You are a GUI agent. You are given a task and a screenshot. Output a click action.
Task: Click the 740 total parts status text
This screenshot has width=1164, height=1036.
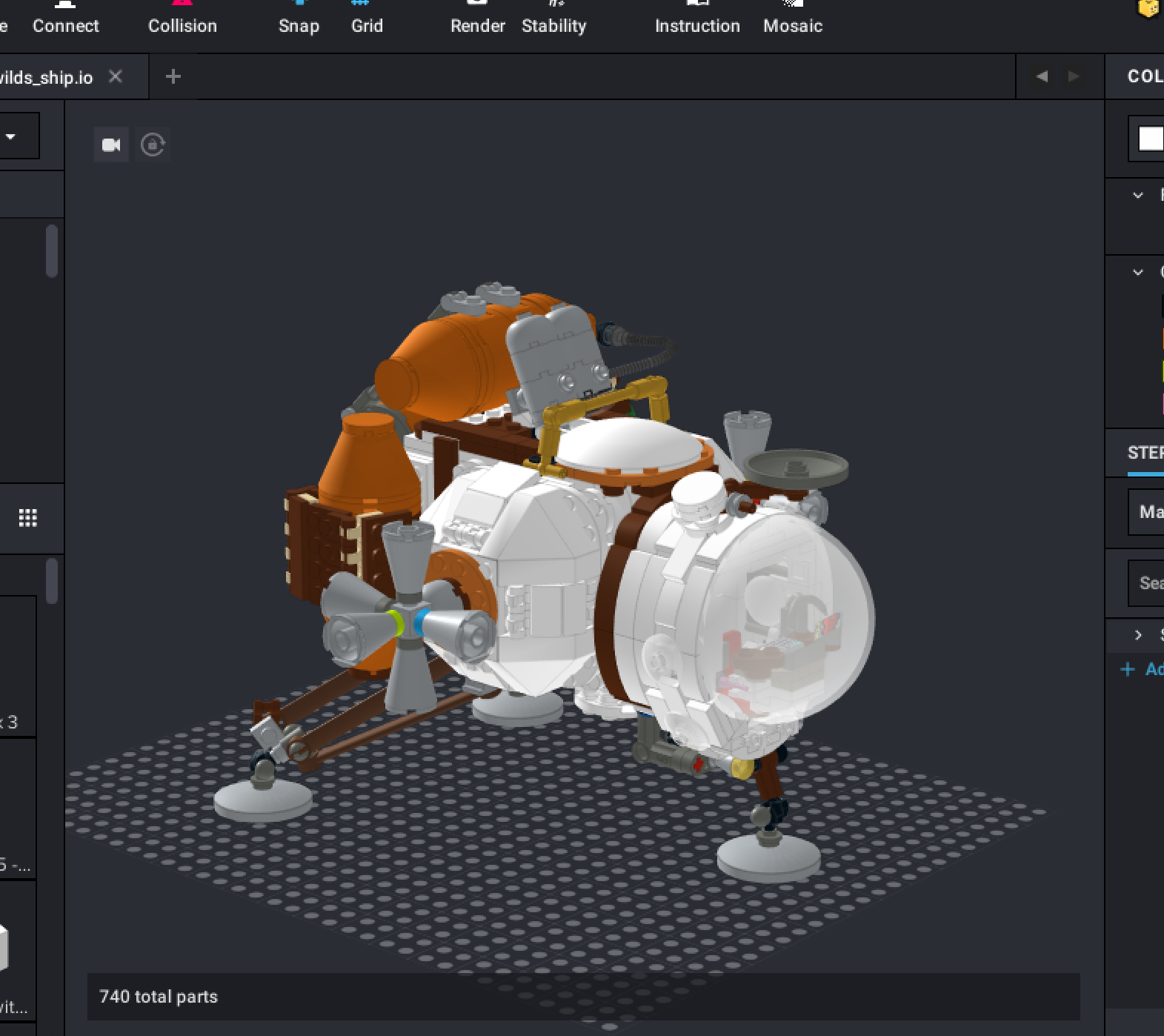tap(159, 997)
